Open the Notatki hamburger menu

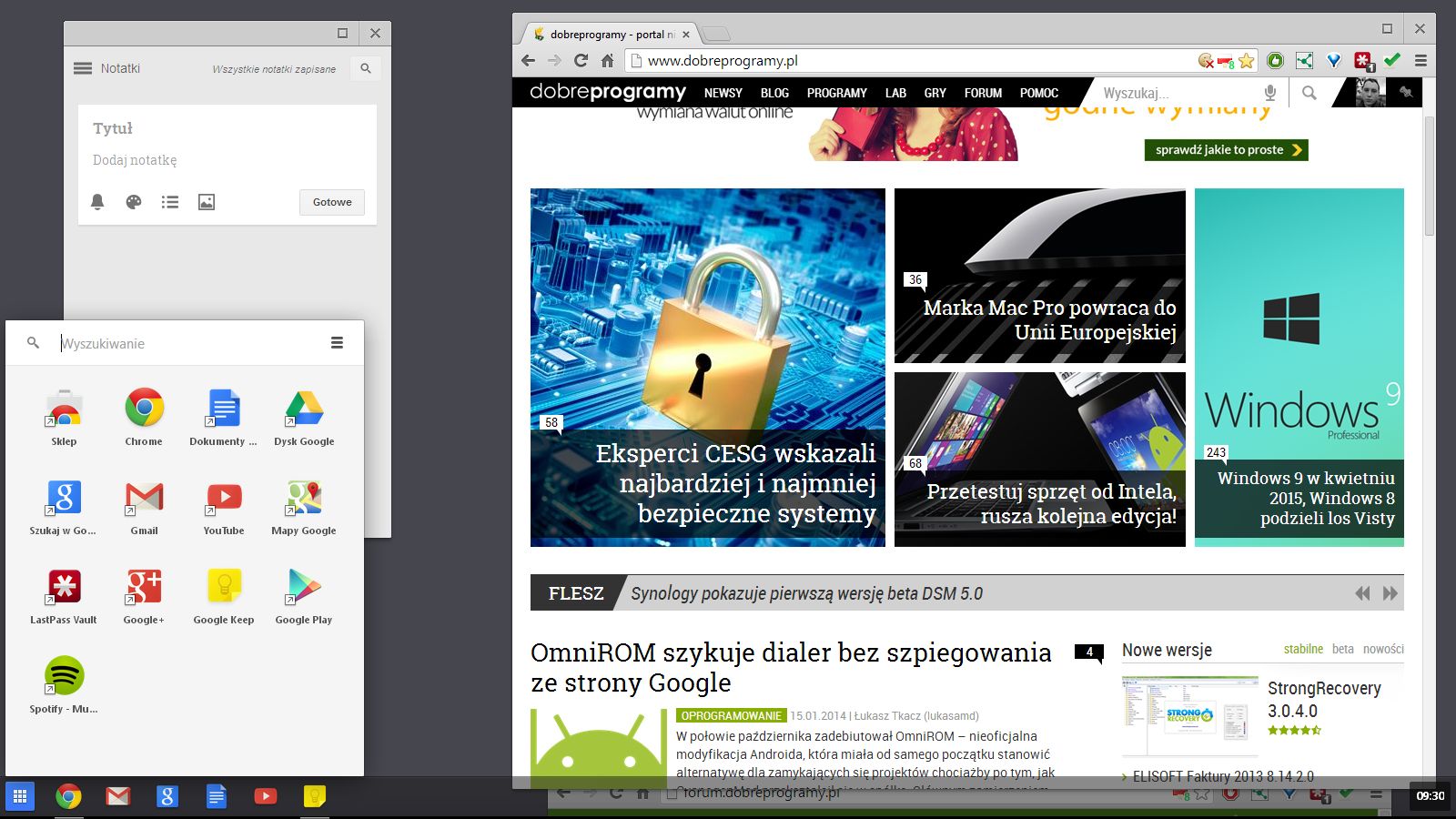(x=83, y=68)
